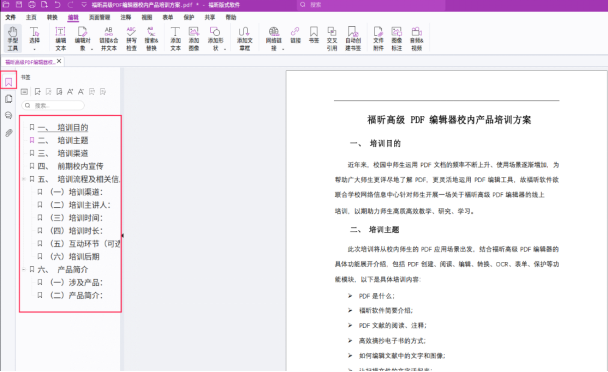The width and height of the screenshot is (608, 372).
Task: Open Link & Join Text (链接&合并文本)
Action: 109,38
